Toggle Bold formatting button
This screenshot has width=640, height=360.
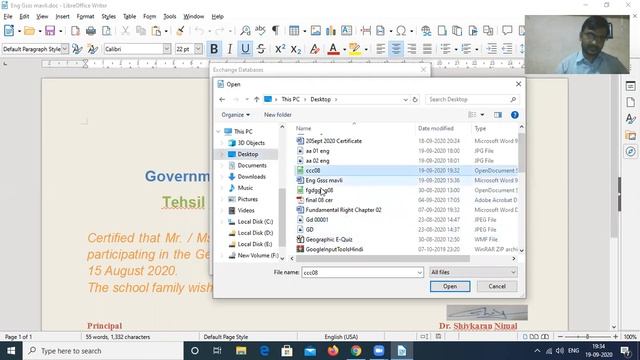point(213,49)
